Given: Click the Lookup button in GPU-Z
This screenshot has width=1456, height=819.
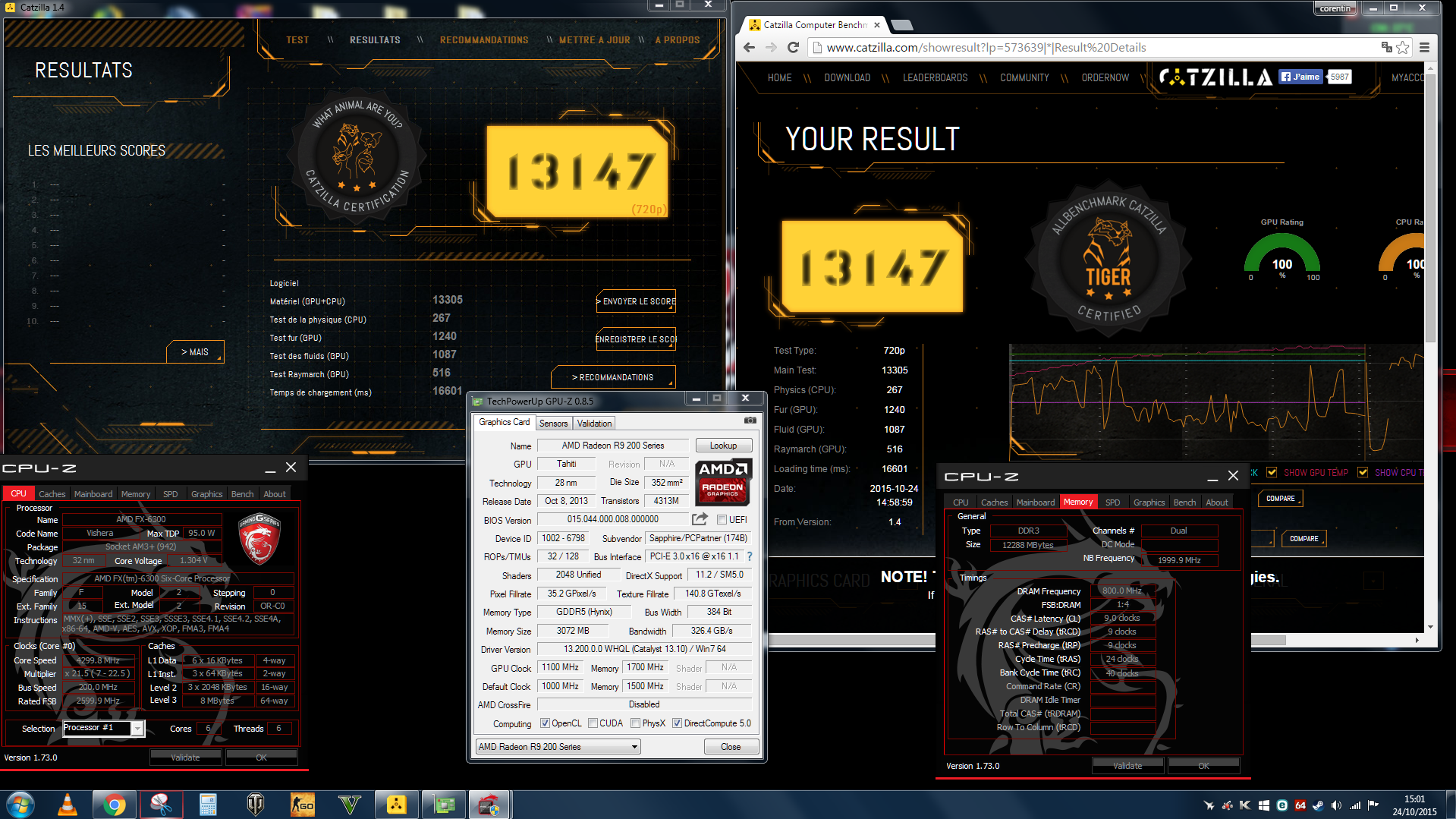Looking at the screenshot, I should (x=723, y=446).
